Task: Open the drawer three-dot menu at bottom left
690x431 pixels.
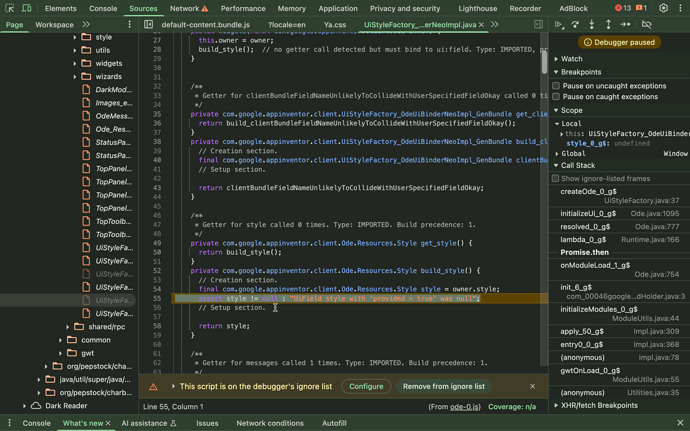Action: pyautogui.click(x=9, y=423)
